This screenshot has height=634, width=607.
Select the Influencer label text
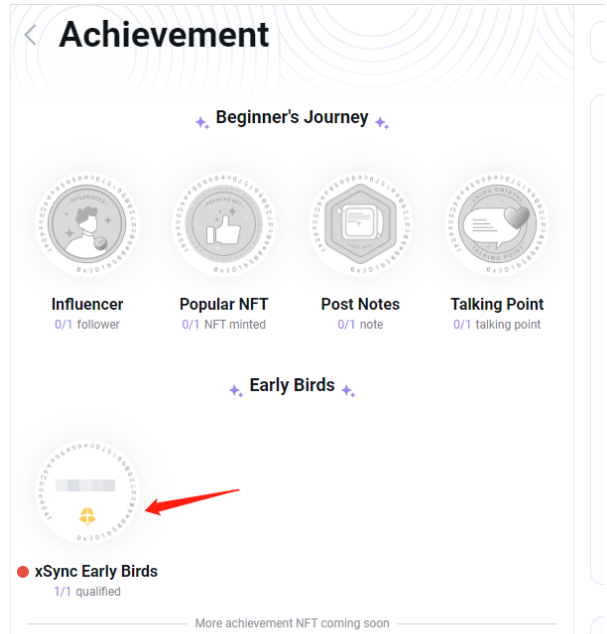[87, 304]
